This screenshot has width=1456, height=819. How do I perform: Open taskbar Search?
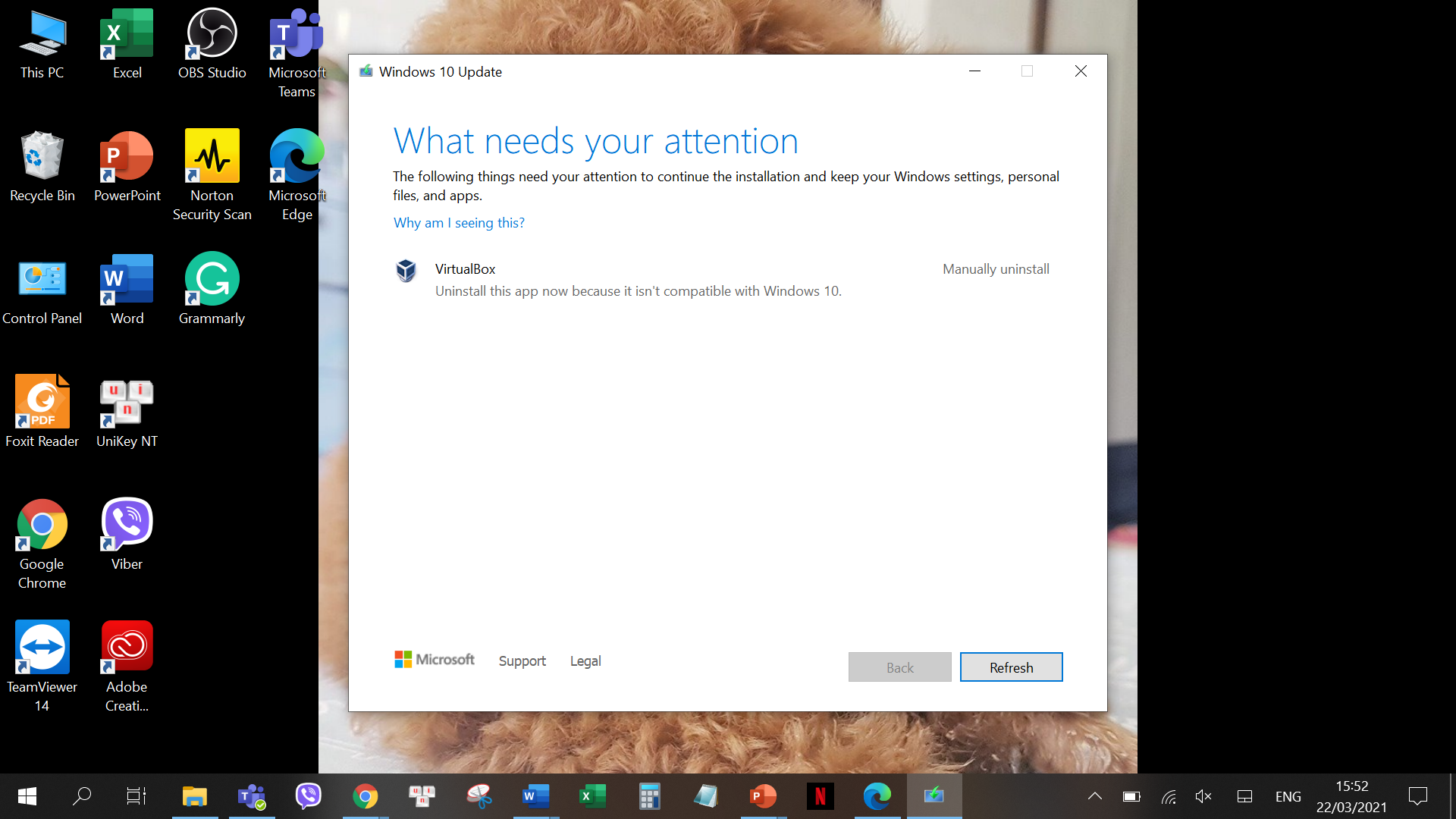[82, 796]
